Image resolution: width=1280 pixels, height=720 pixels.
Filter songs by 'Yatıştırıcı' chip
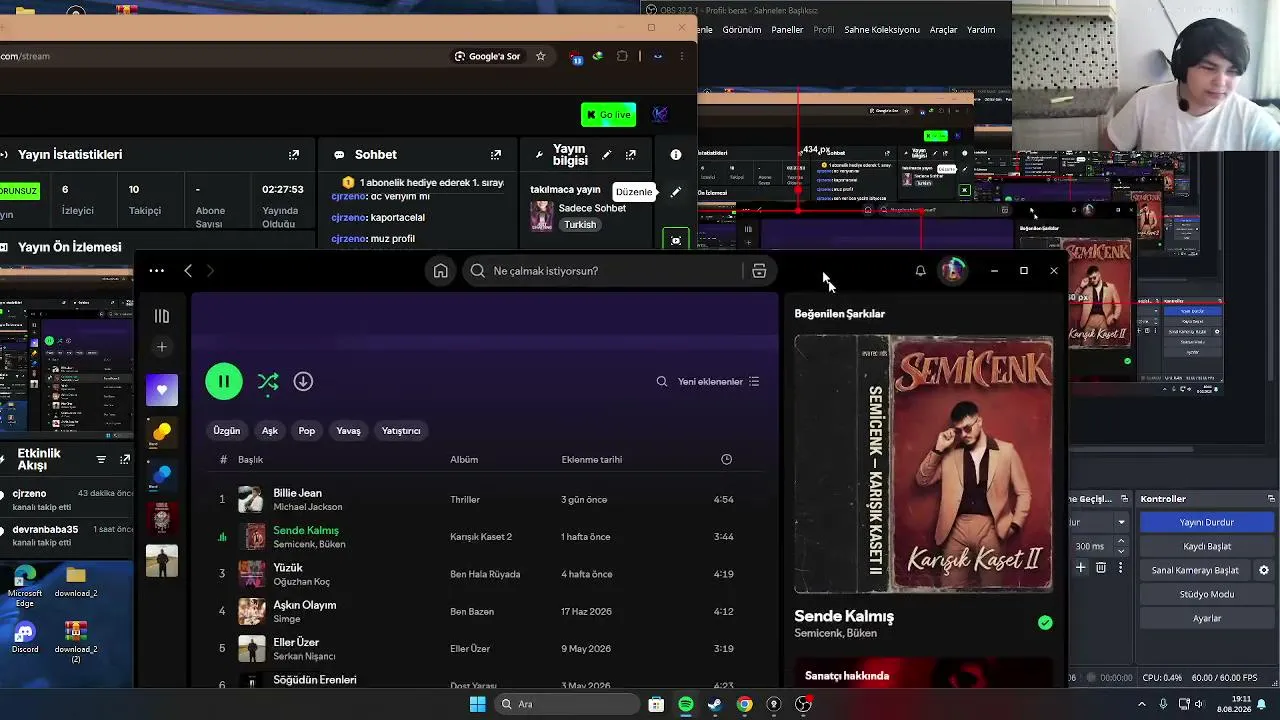click(x=401, y=431)
